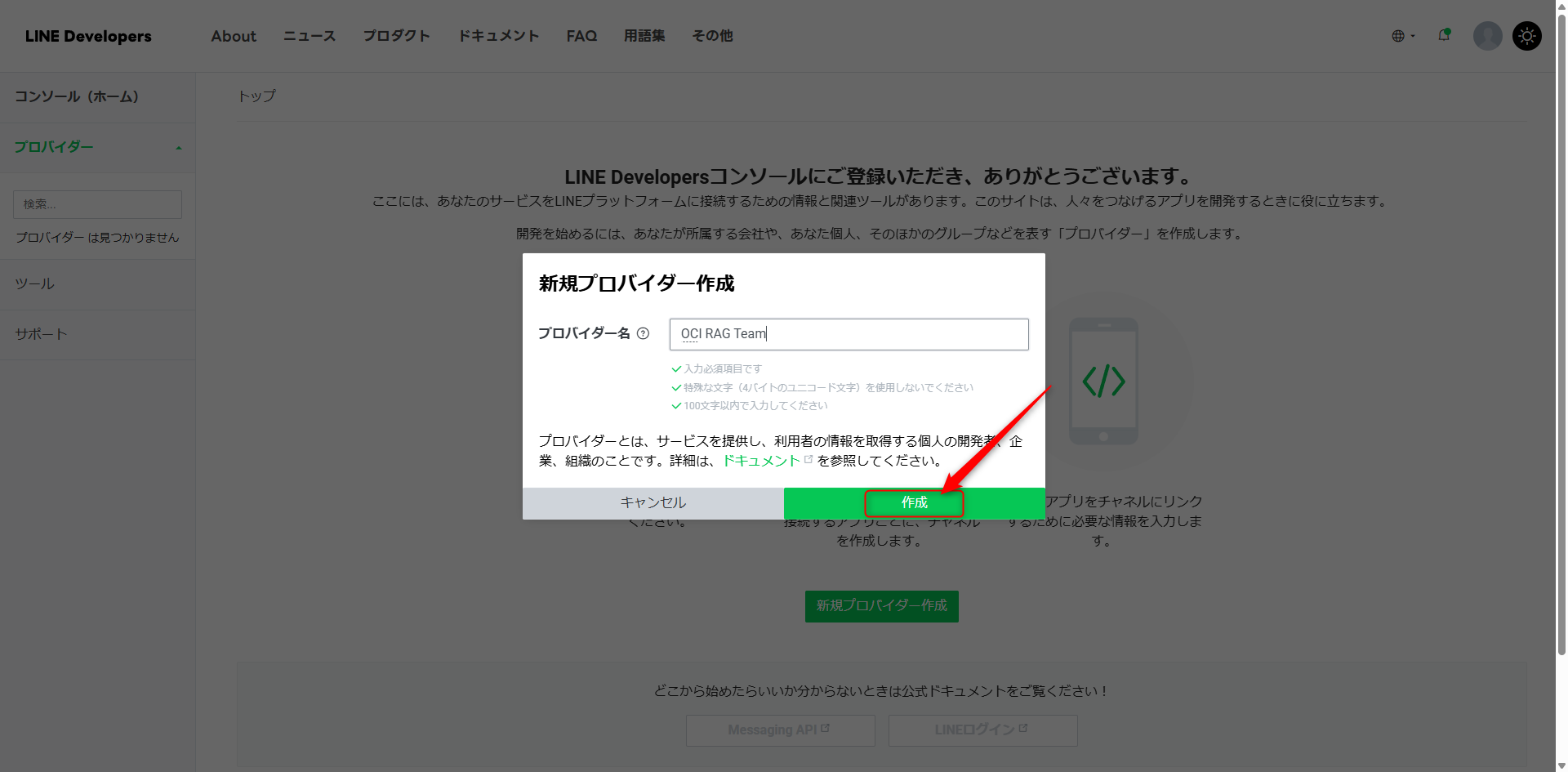Image resolution: width=1568 pixels, height=772 pixels.
Task: Open サポート in the sidebar
Action: tap(97, 334)
